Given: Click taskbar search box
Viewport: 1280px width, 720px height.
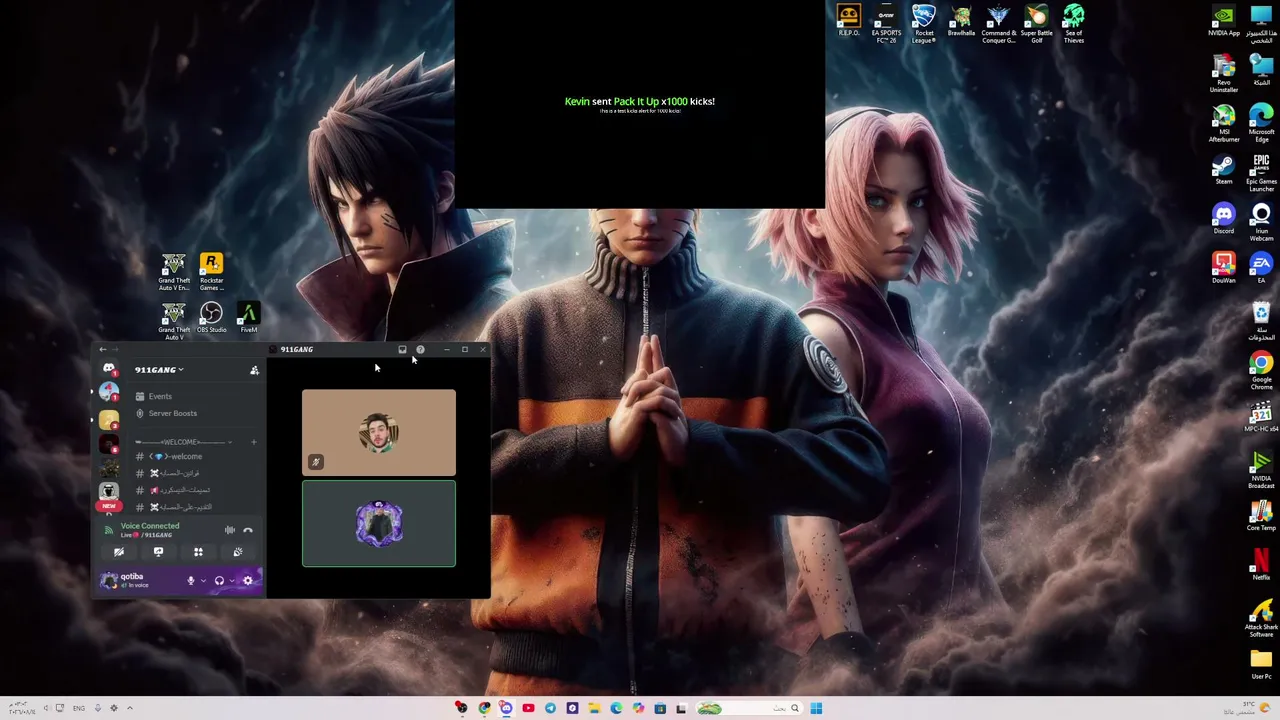Looking at the screenshot, I should tap(748, 709).
